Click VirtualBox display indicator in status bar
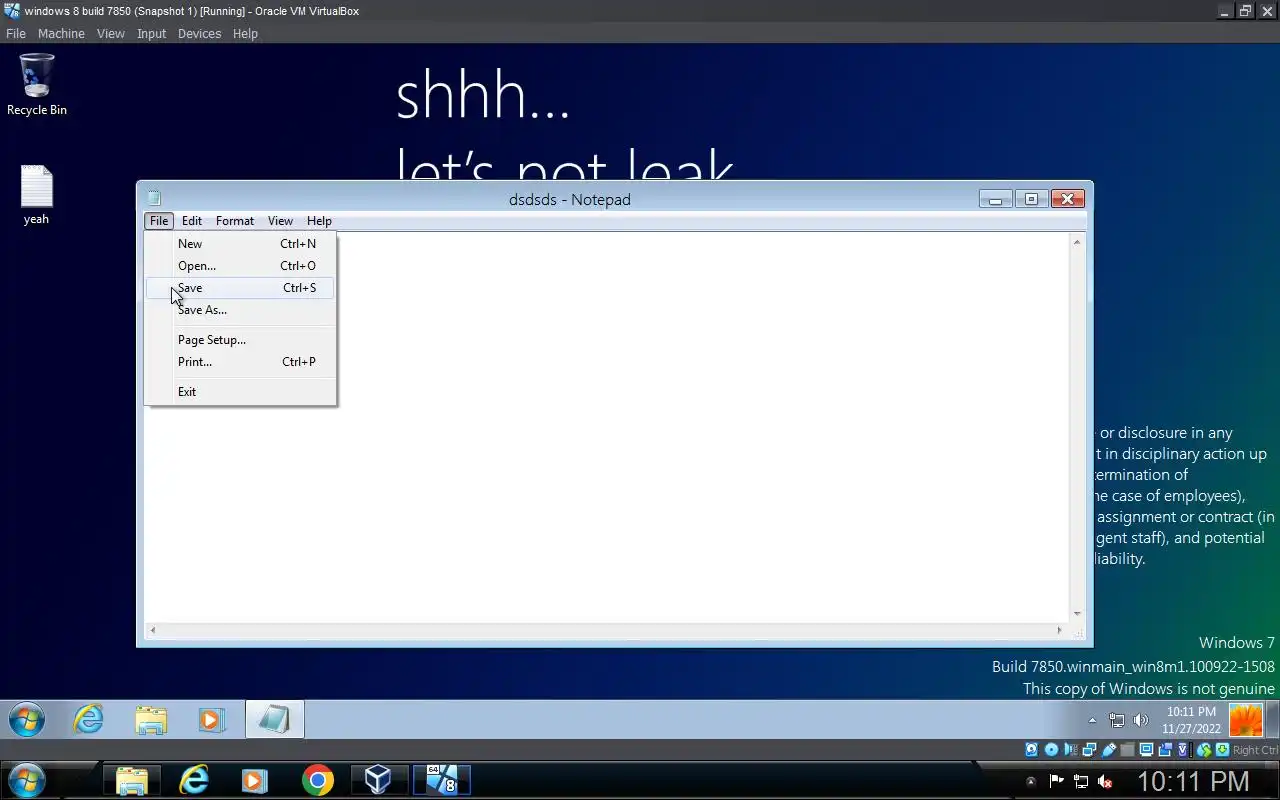This screenshot has width=1280, height=800. [x=1147, y=750]
